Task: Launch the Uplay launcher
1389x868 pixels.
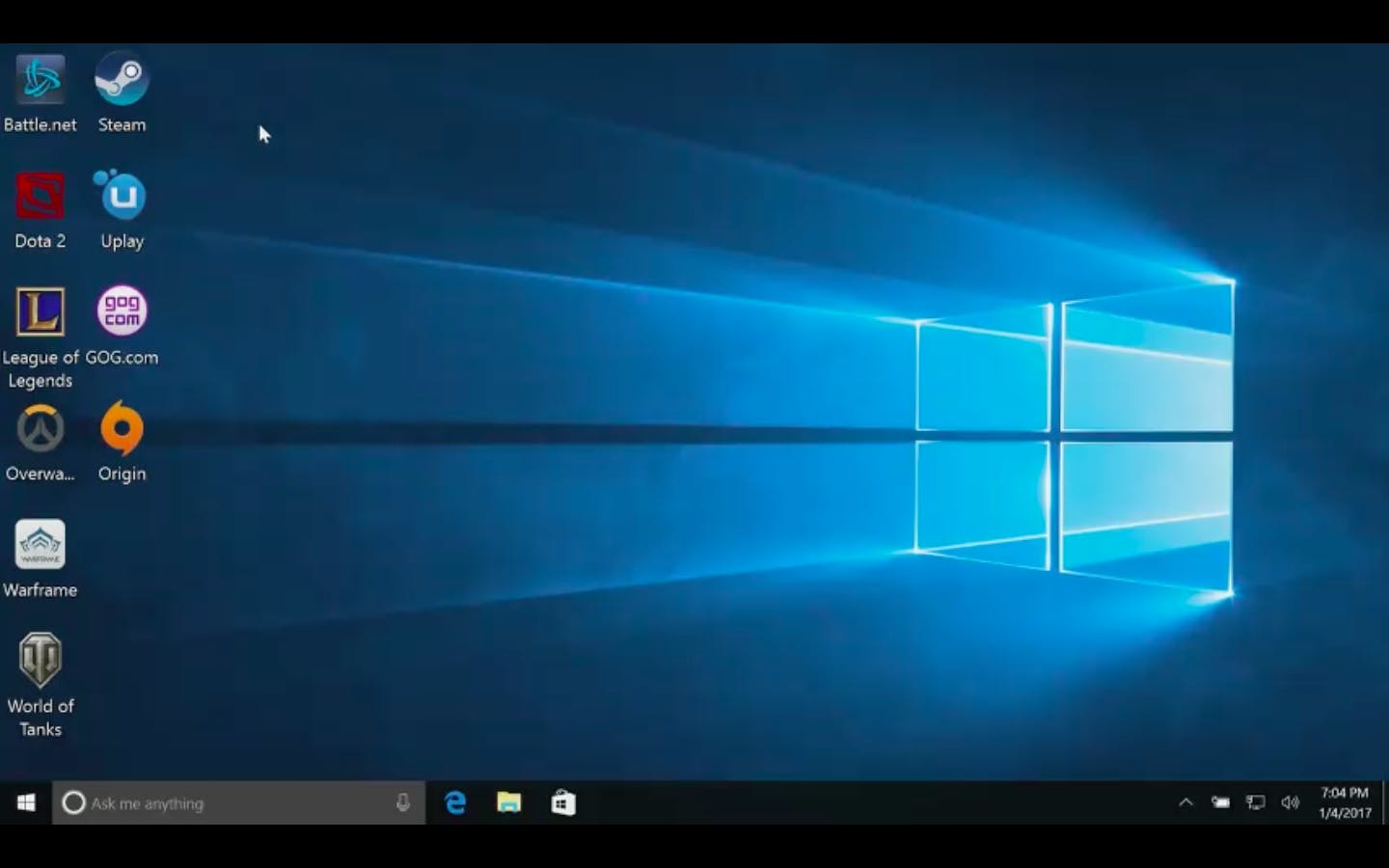Action: pos(122,195)
